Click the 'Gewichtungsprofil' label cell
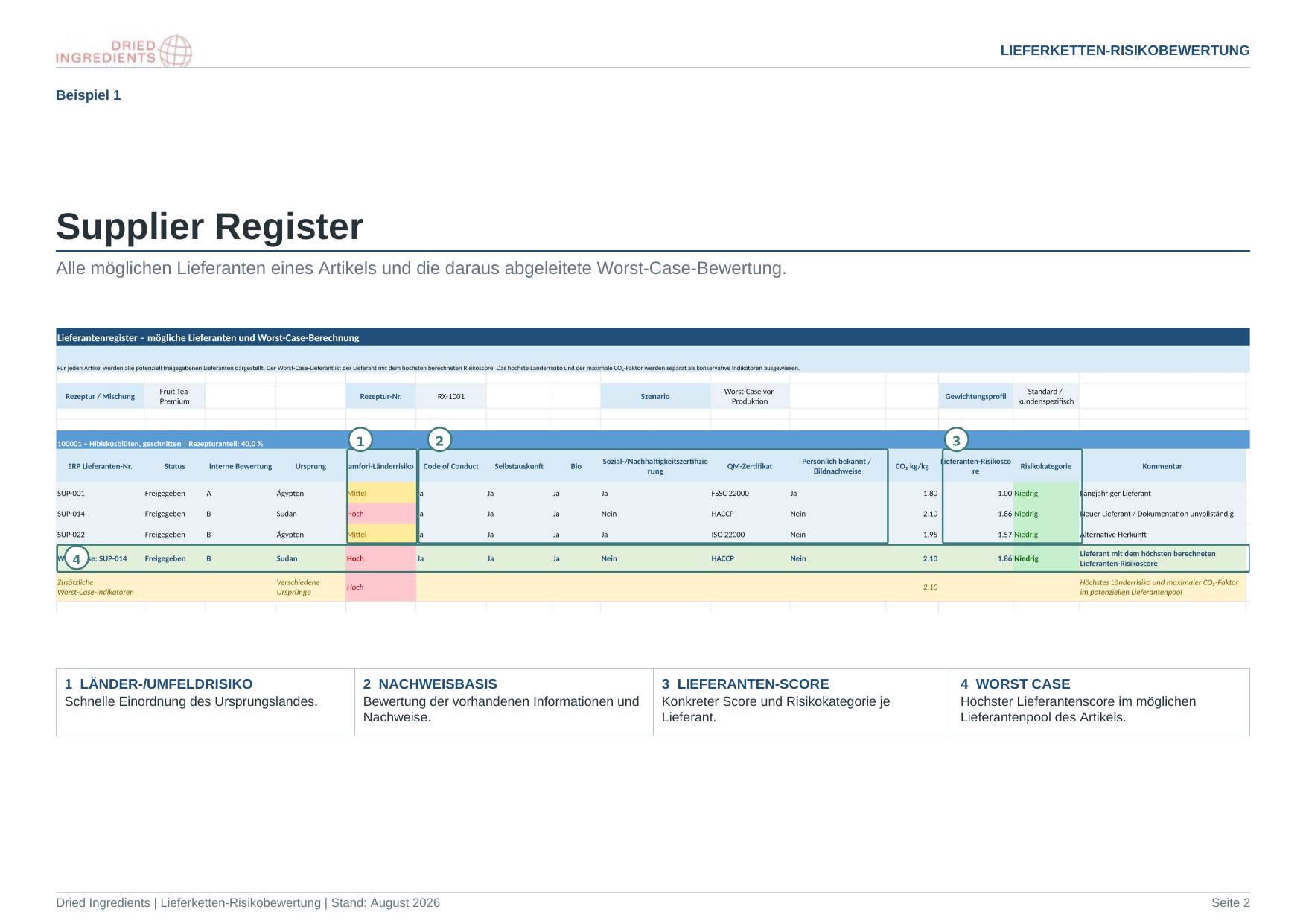This screenshot has width=1306, height=924. 975,396
